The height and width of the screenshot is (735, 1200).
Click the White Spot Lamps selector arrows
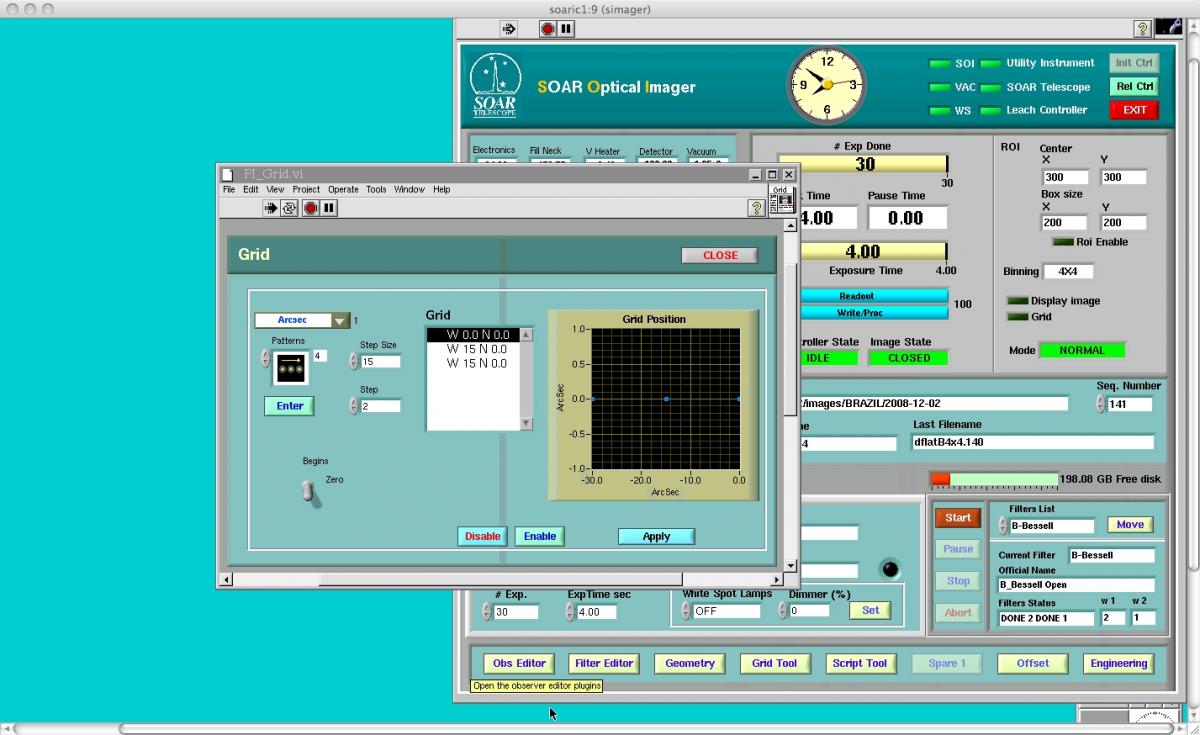coord(685,611)
